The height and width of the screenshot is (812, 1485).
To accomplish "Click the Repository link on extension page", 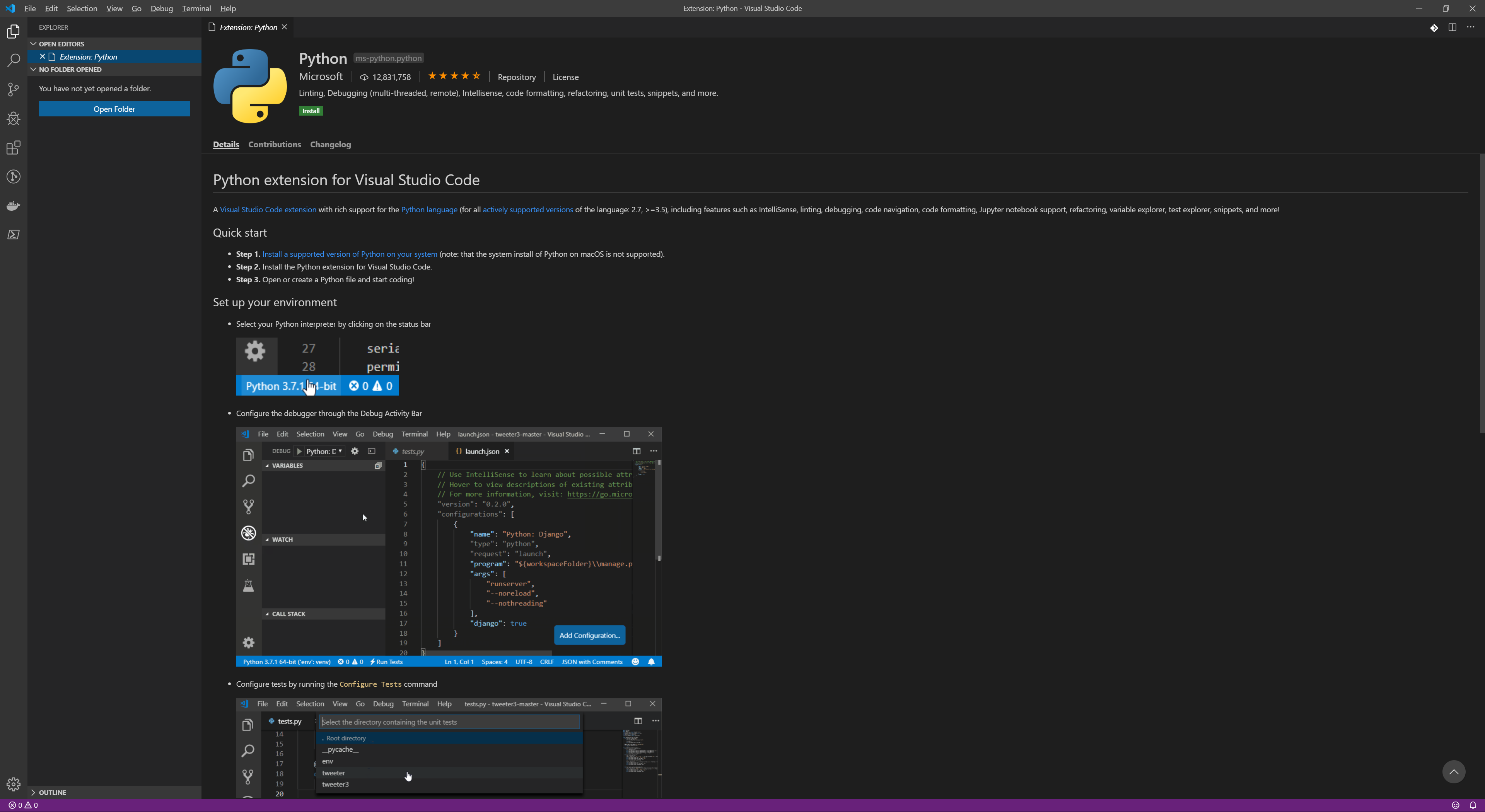I will click(516, 76).
